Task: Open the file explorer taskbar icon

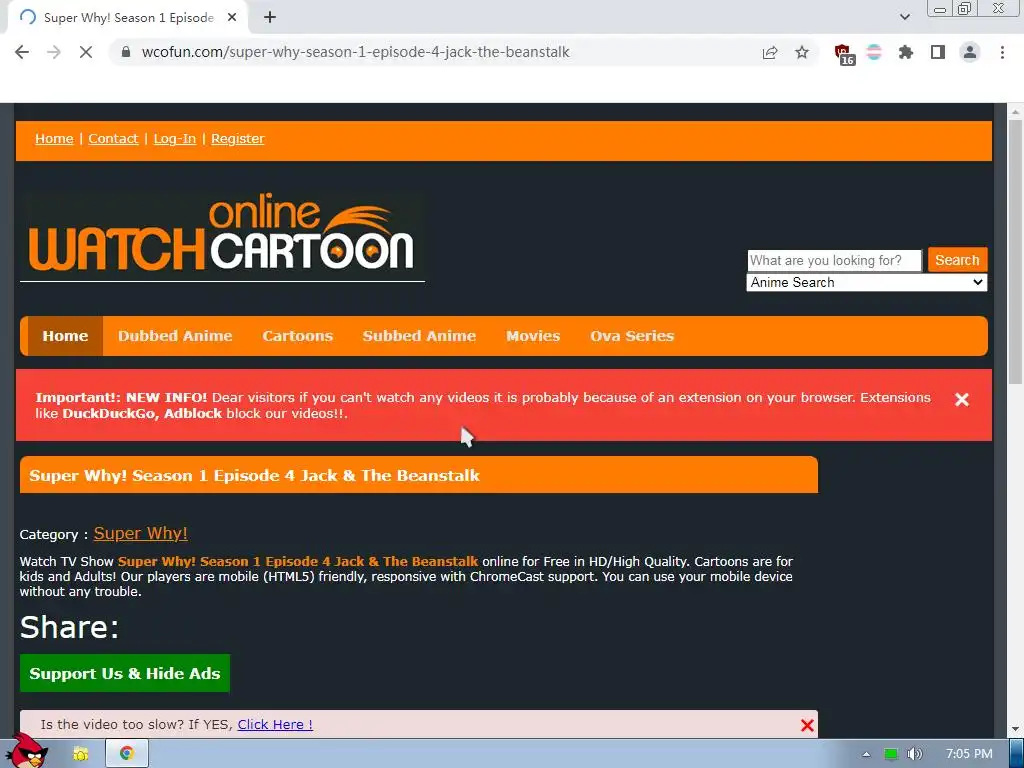Action: pos(81,754)
